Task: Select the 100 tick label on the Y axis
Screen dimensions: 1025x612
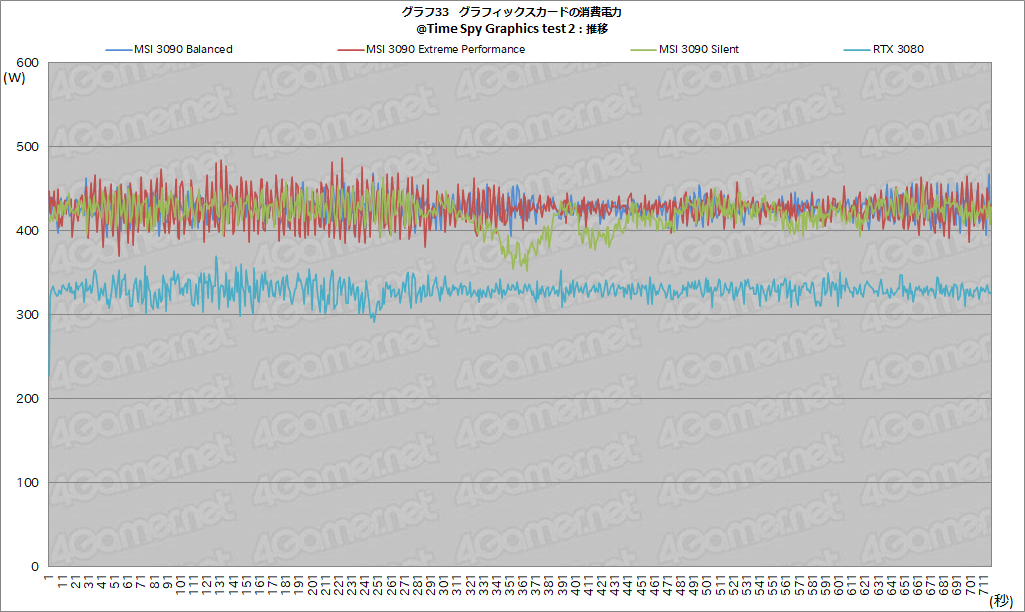Action: pos(28,483)
